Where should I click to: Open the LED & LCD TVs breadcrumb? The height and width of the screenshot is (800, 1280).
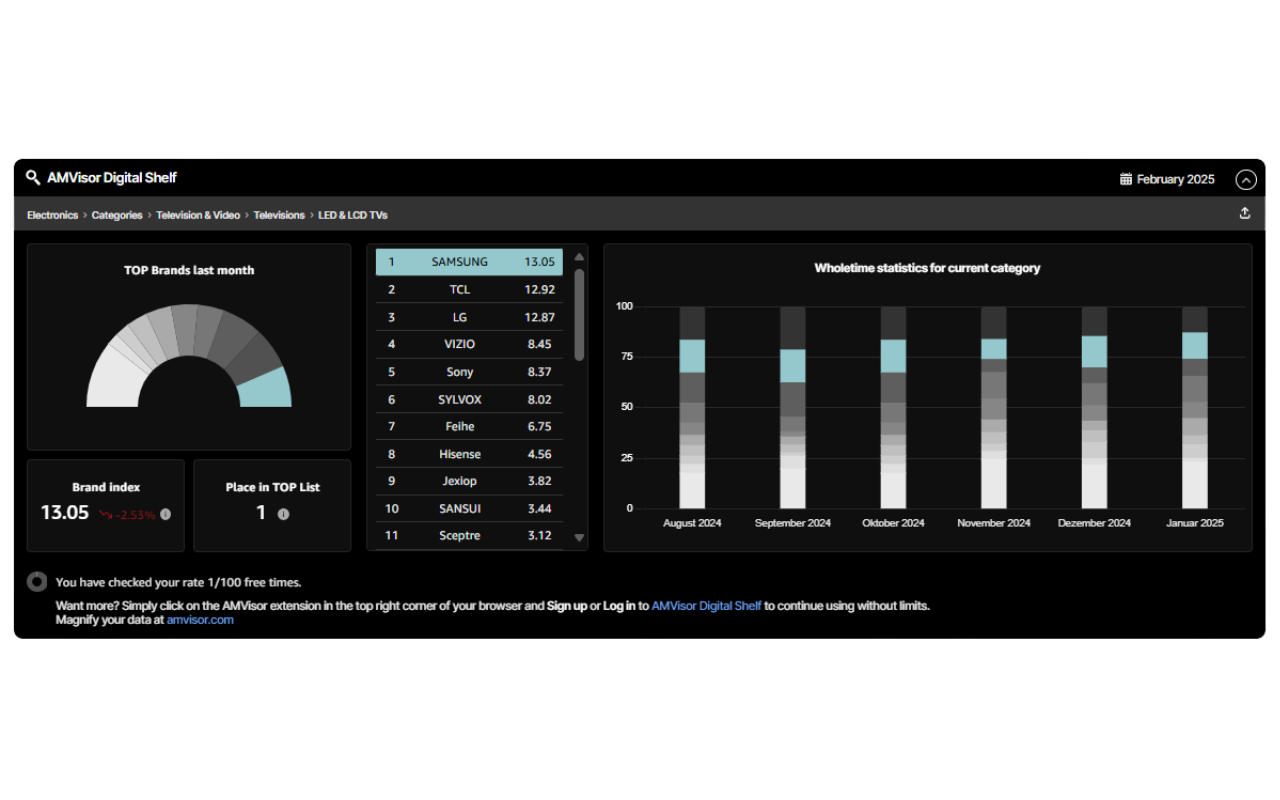(x=353, y=215)
